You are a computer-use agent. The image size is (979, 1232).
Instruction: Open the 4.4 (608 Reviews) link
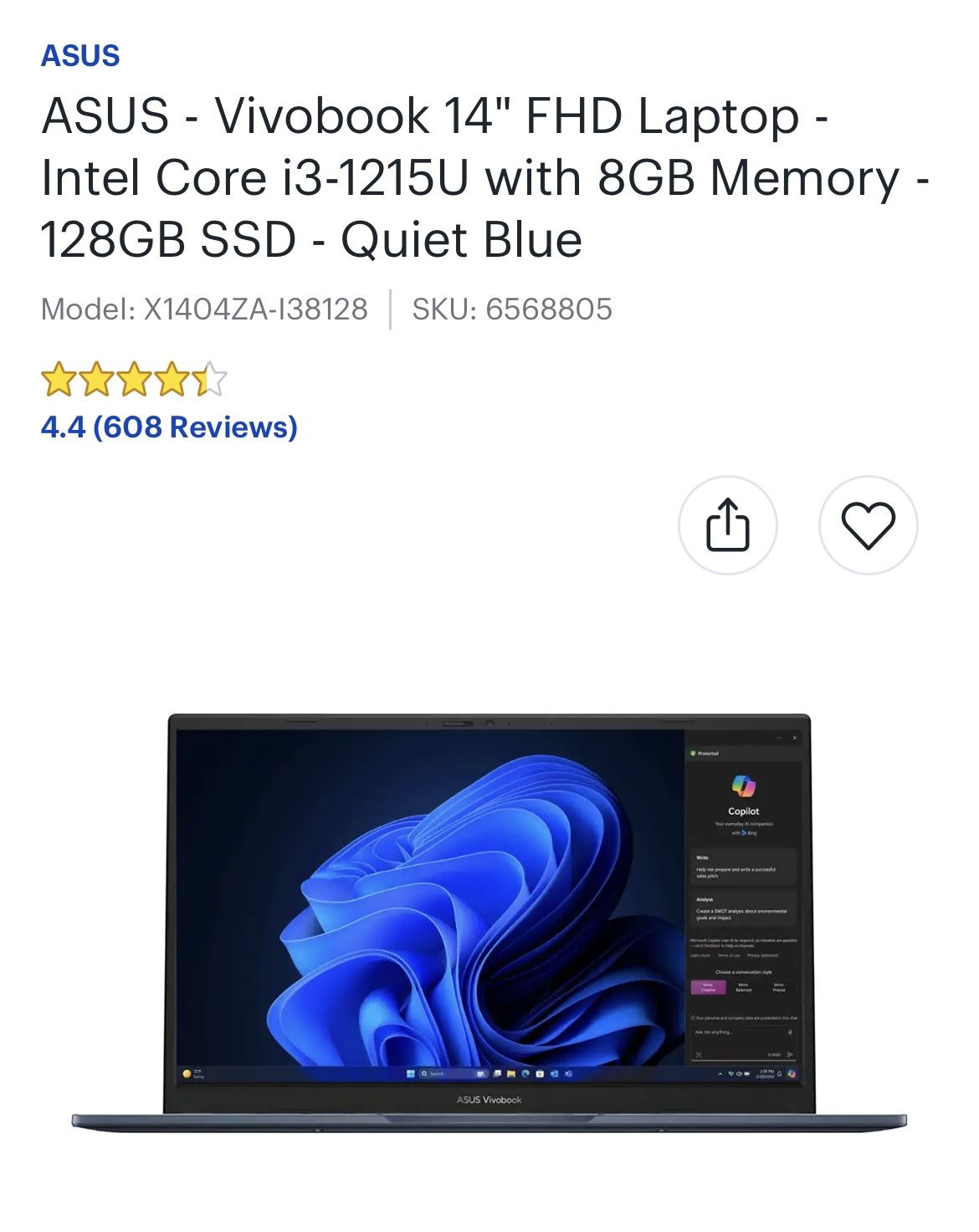click(x=169, y=427)
